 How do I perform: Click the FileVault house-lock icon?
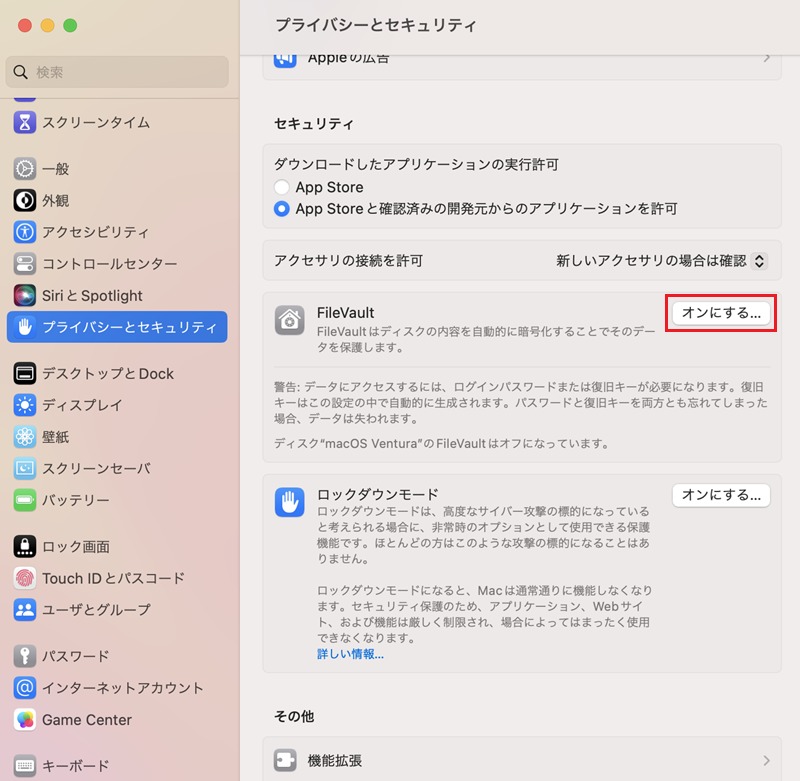coord(290,320)
